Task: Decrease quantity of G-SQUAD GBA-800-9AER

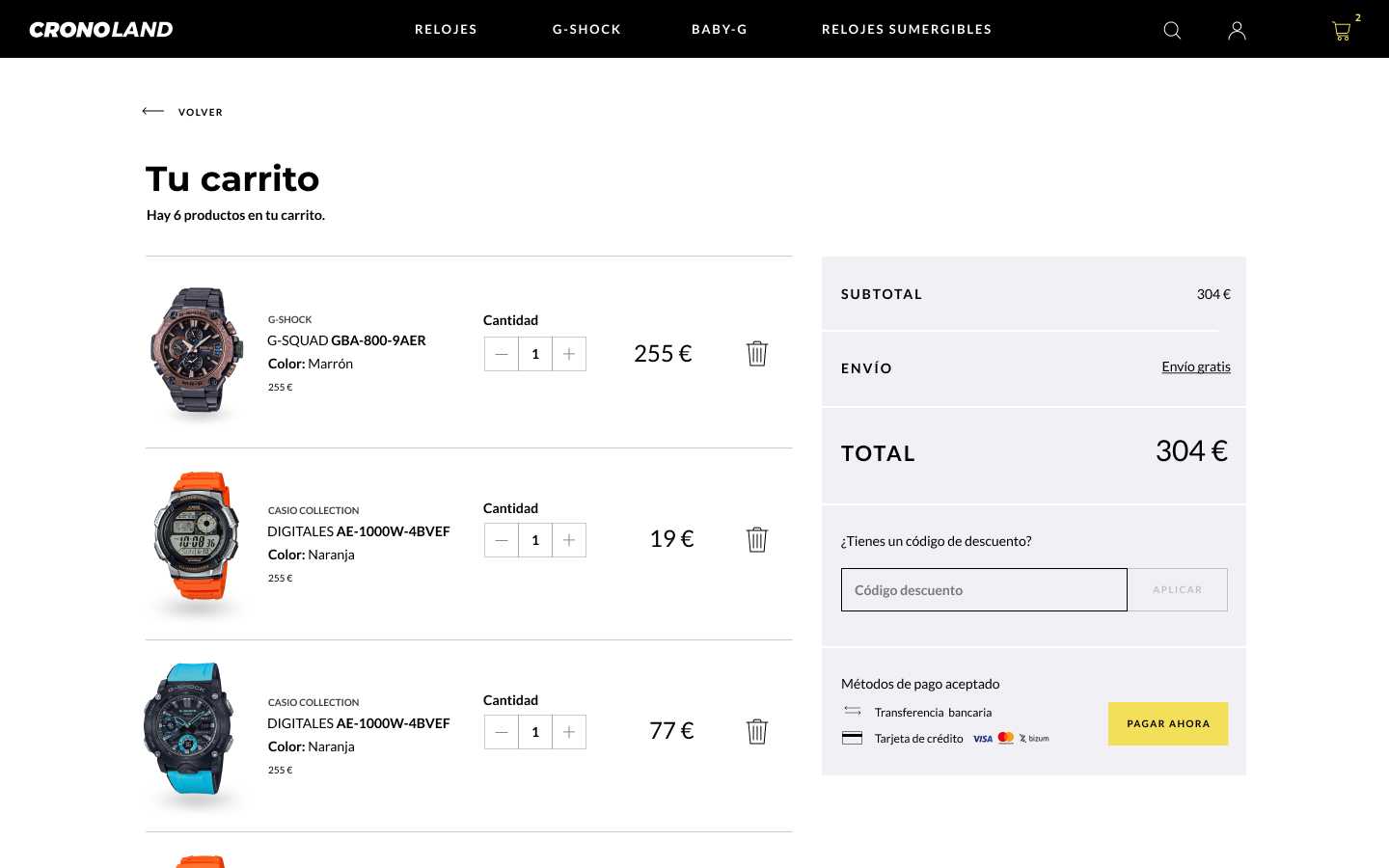Action: point(502,354)
